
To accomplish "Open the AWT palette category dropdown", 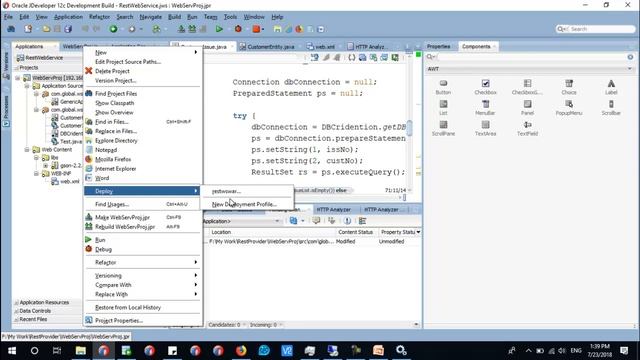I will tap(630, 69).
